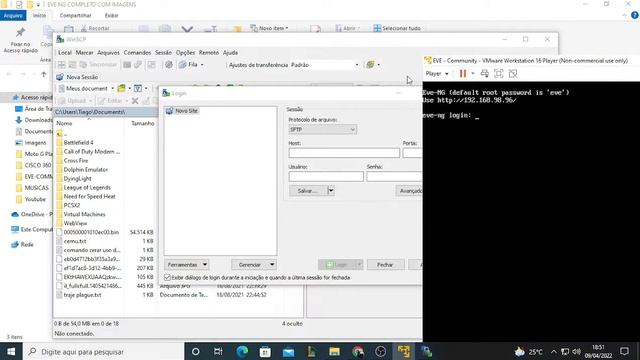Click the local folder open icon

(x=122, y=88)
